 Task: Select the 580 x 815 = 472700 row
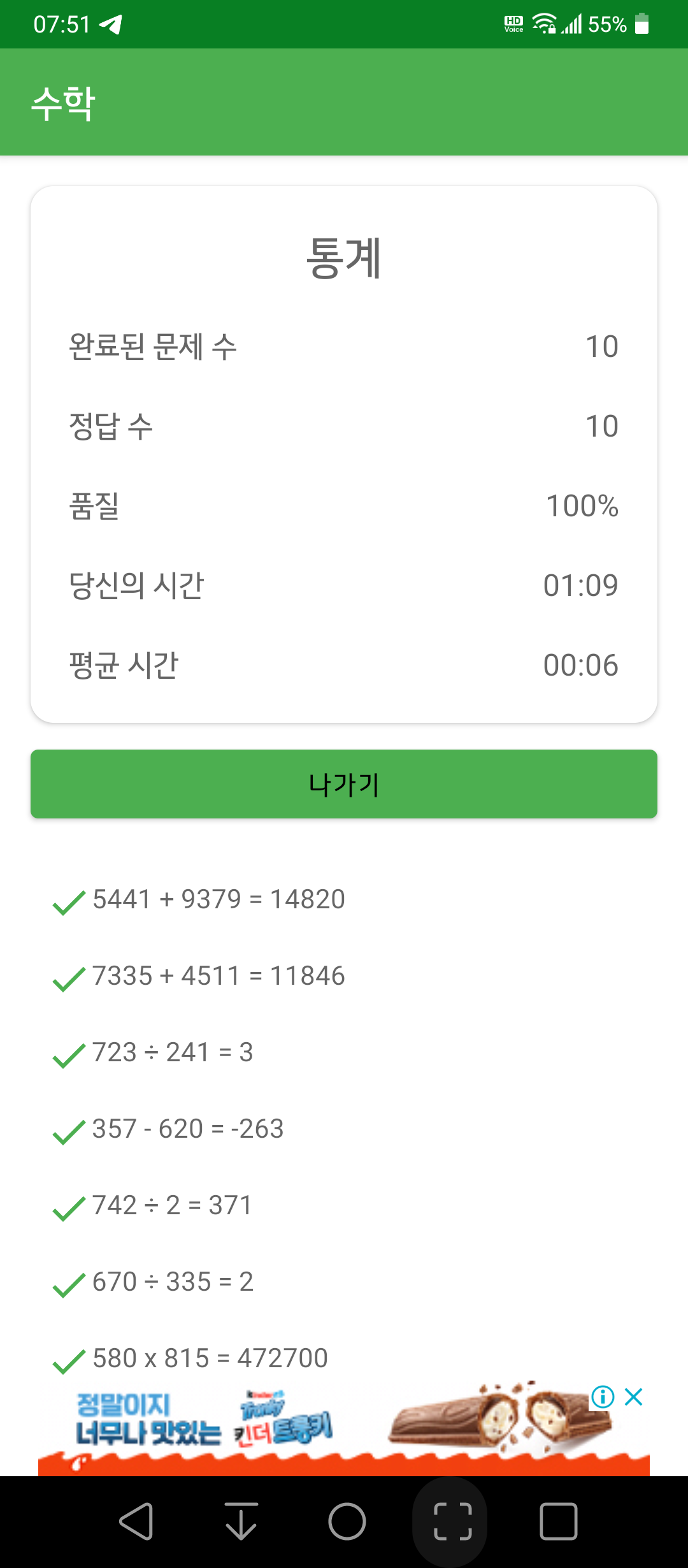344,1358
